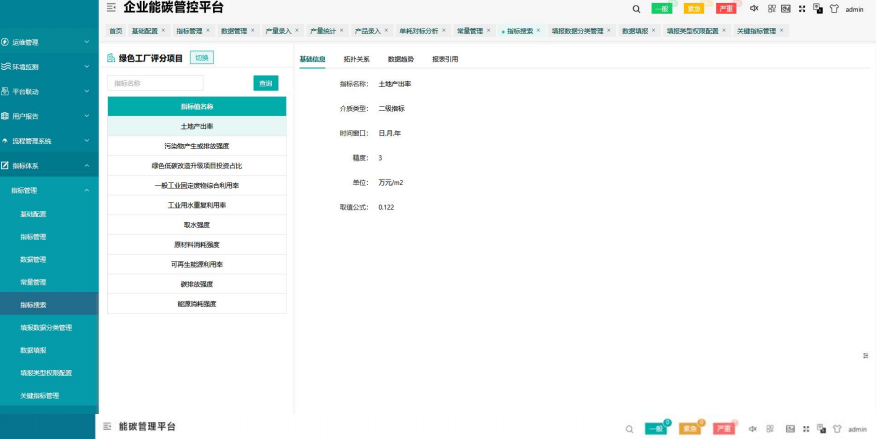Expand the 环境监测 menu chevron
876x439 pixels.
point(87,66)
